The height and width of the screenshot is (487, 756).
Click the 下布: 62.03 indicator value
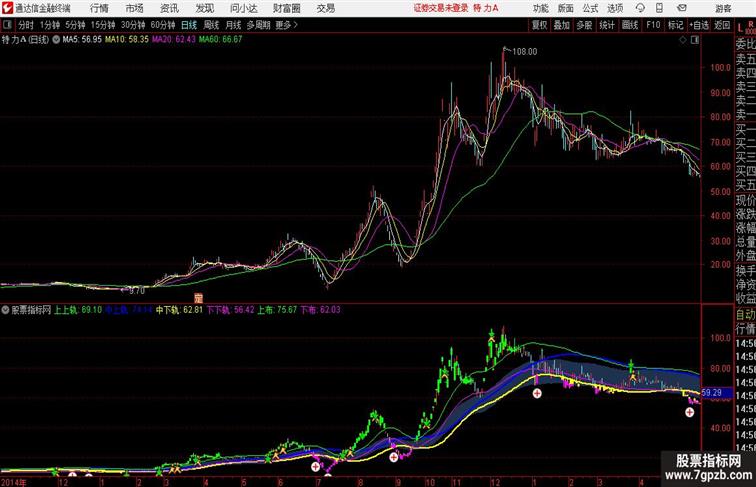pos(320,310)
